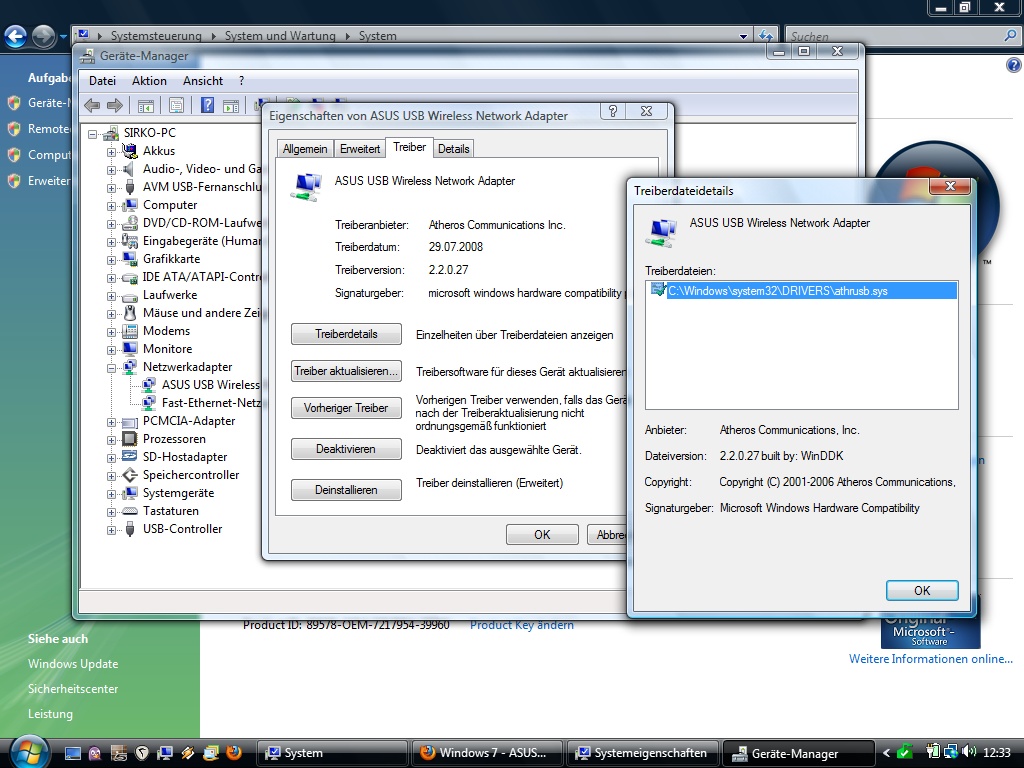Launch Firefox from the quick launch bar
1024x768 pixels.
pyautogui.click(x=233, y=753)
